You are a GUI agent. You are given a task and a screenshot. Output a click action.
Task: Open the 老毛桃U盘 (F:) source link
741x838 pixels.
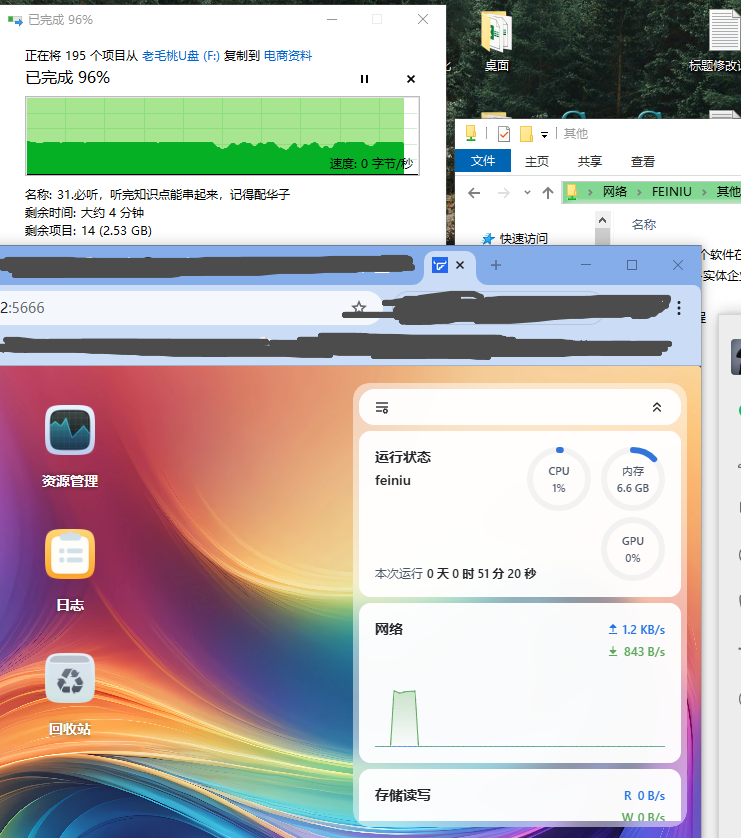tap(181, 56)
